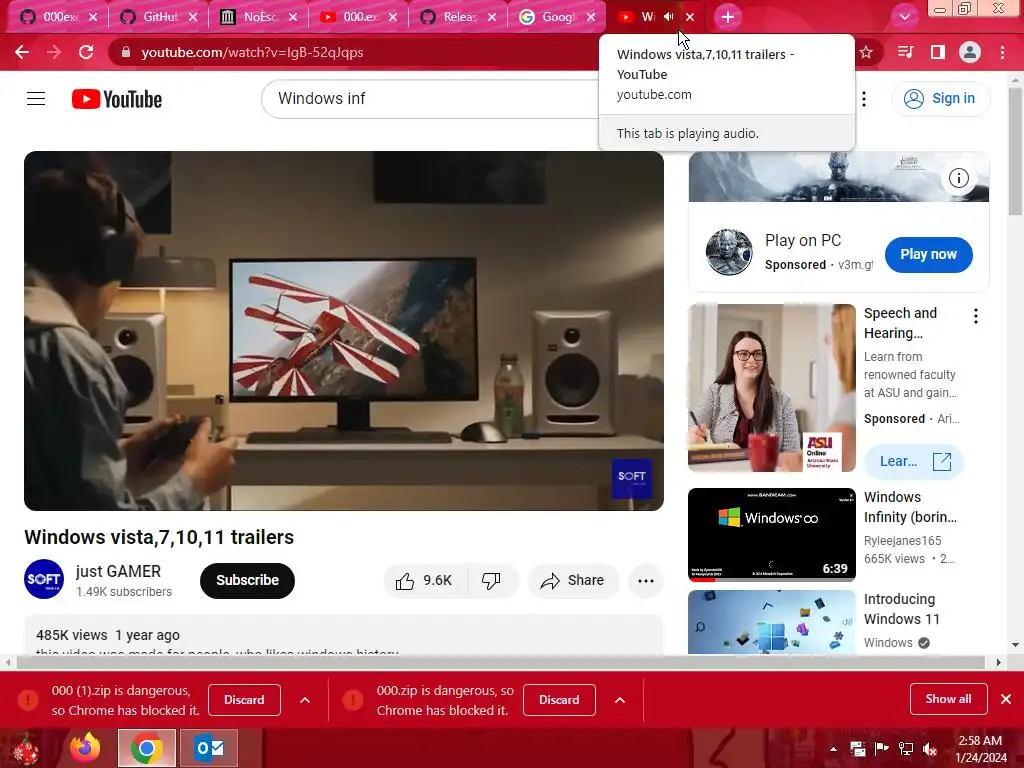Open ad info icon on sponsored banner
Viewport: 1024px width, 768px height.
click(959, 178)
